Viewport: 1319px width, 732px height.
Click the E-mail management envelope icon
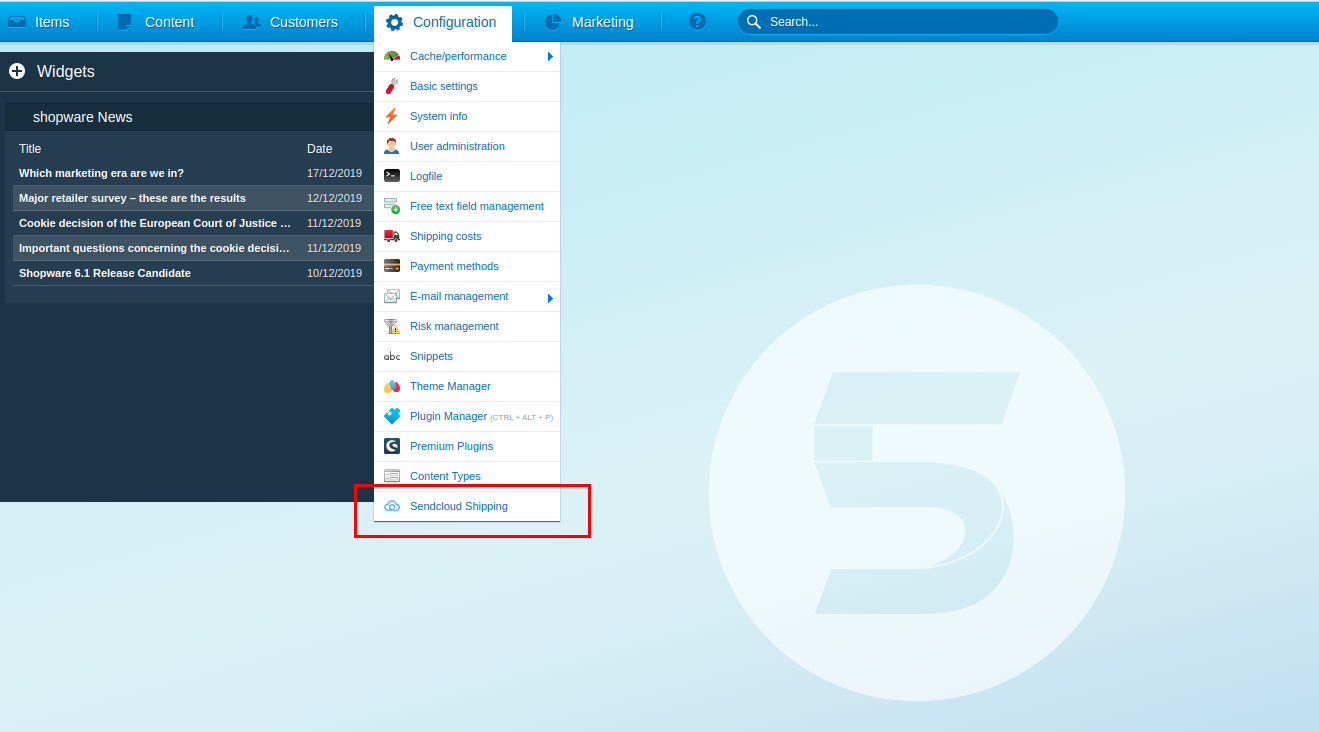coord(392,297)
